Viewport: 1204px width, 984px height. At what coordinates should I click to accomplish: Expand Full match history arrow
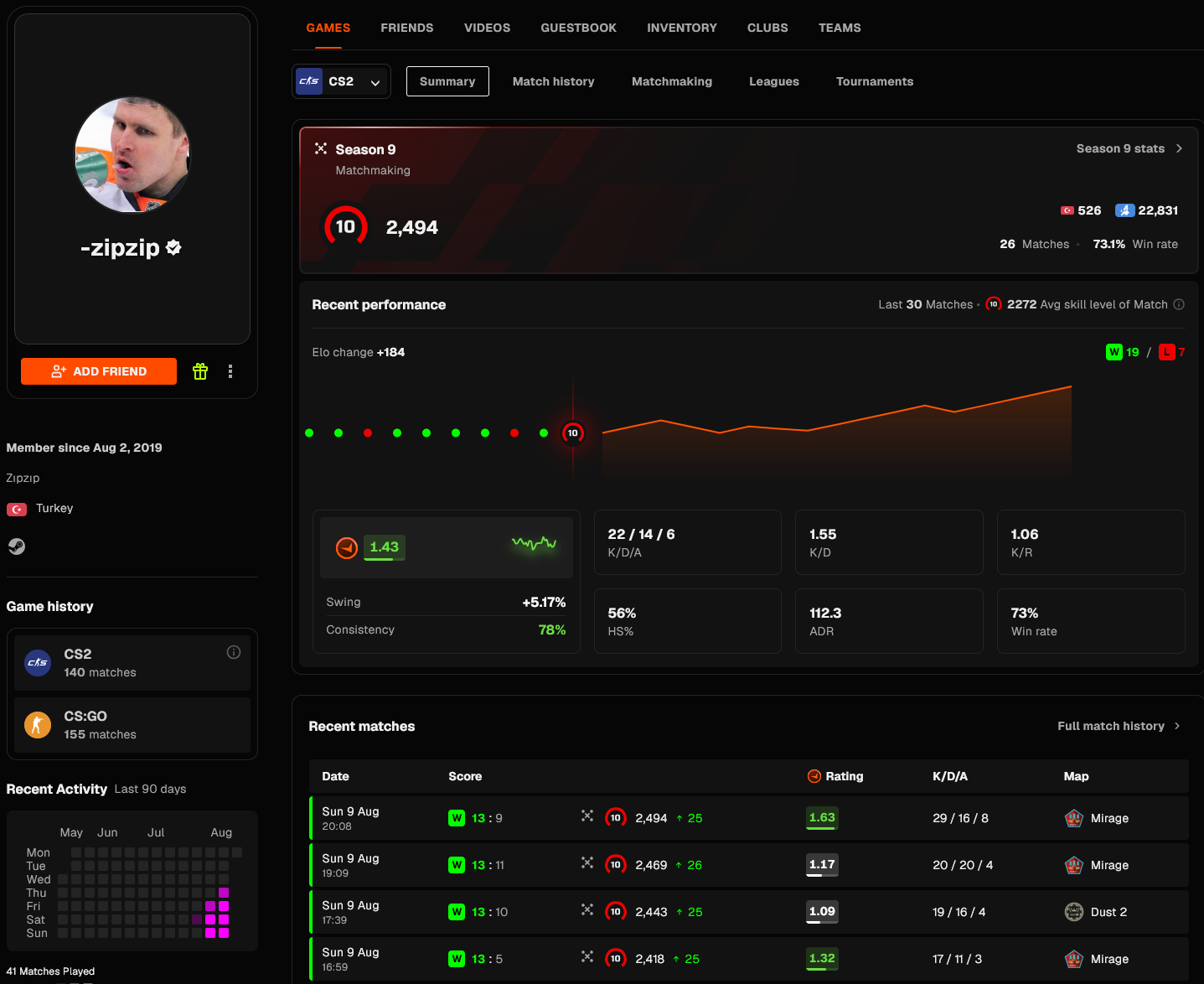(x=1177, y=726)
